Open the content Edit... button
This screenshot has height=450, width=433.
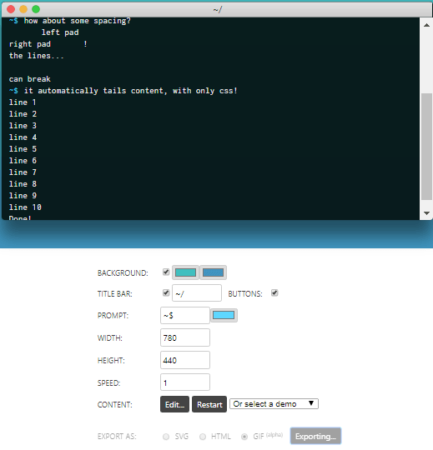175,404
